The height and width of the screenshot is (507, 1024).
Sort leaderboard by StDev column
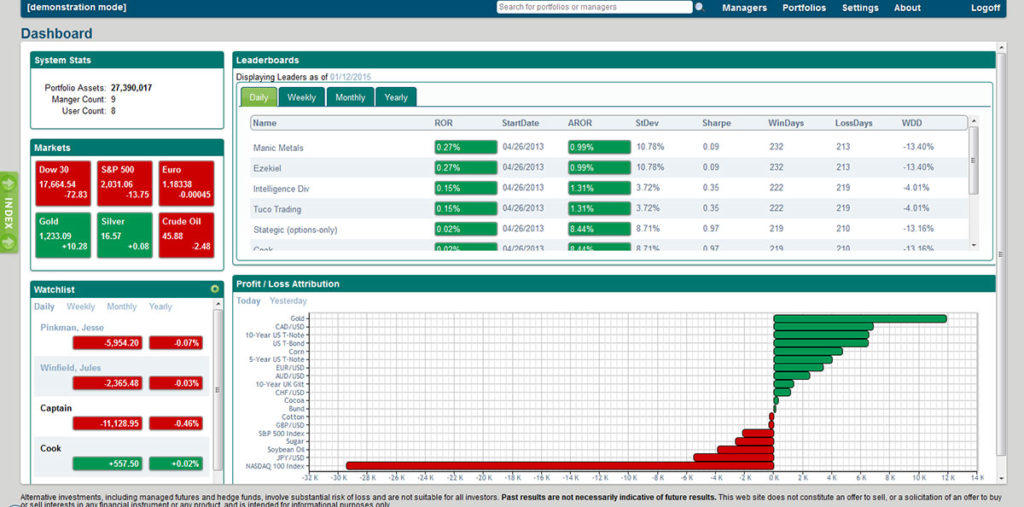point(647,123)
